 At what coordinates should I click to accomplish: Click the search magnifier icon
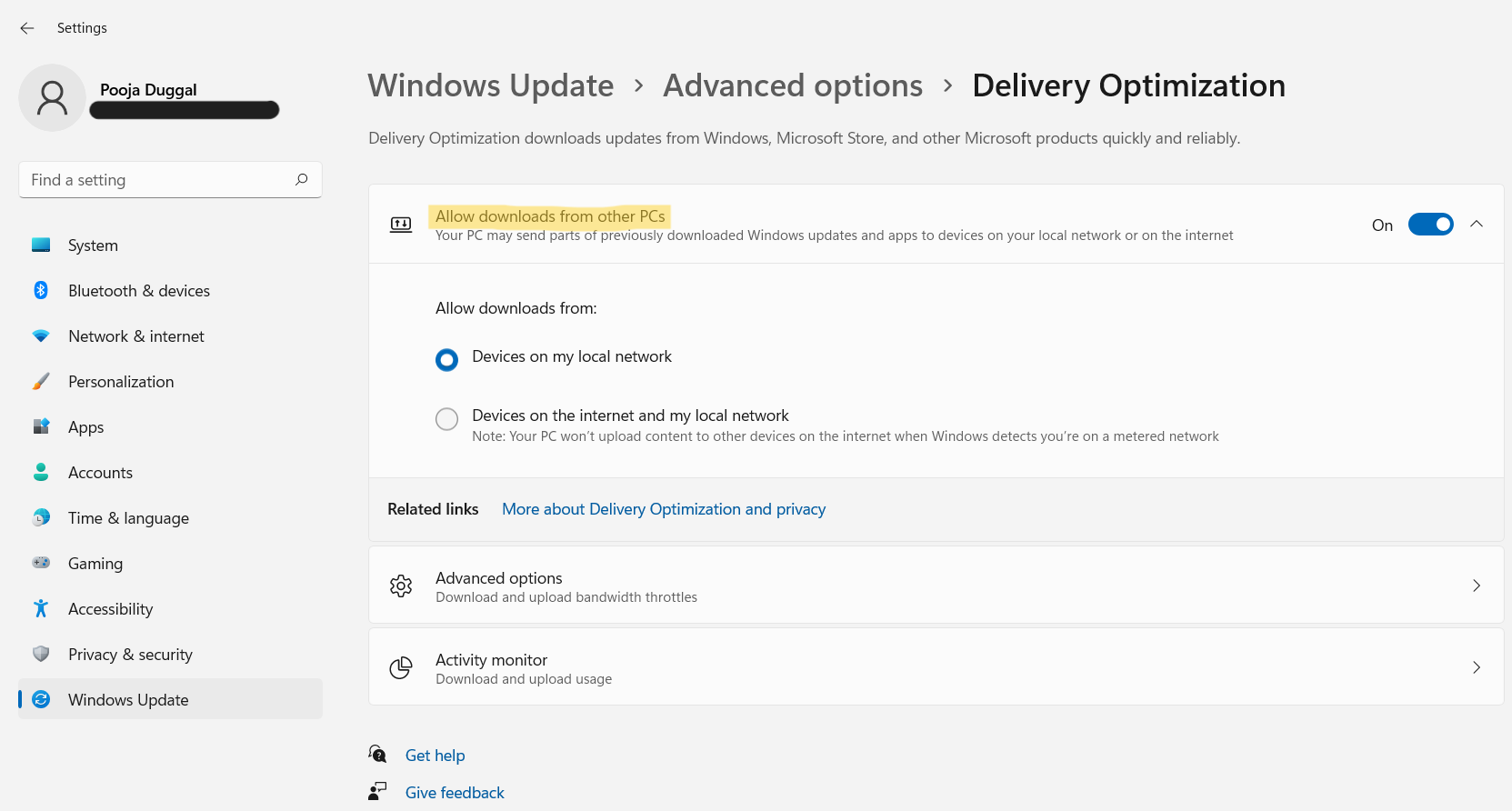(x=302, y=180)
